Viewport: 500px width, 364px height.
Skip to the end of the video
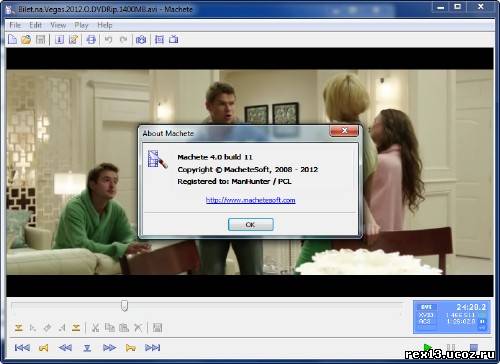click(152, 348)
